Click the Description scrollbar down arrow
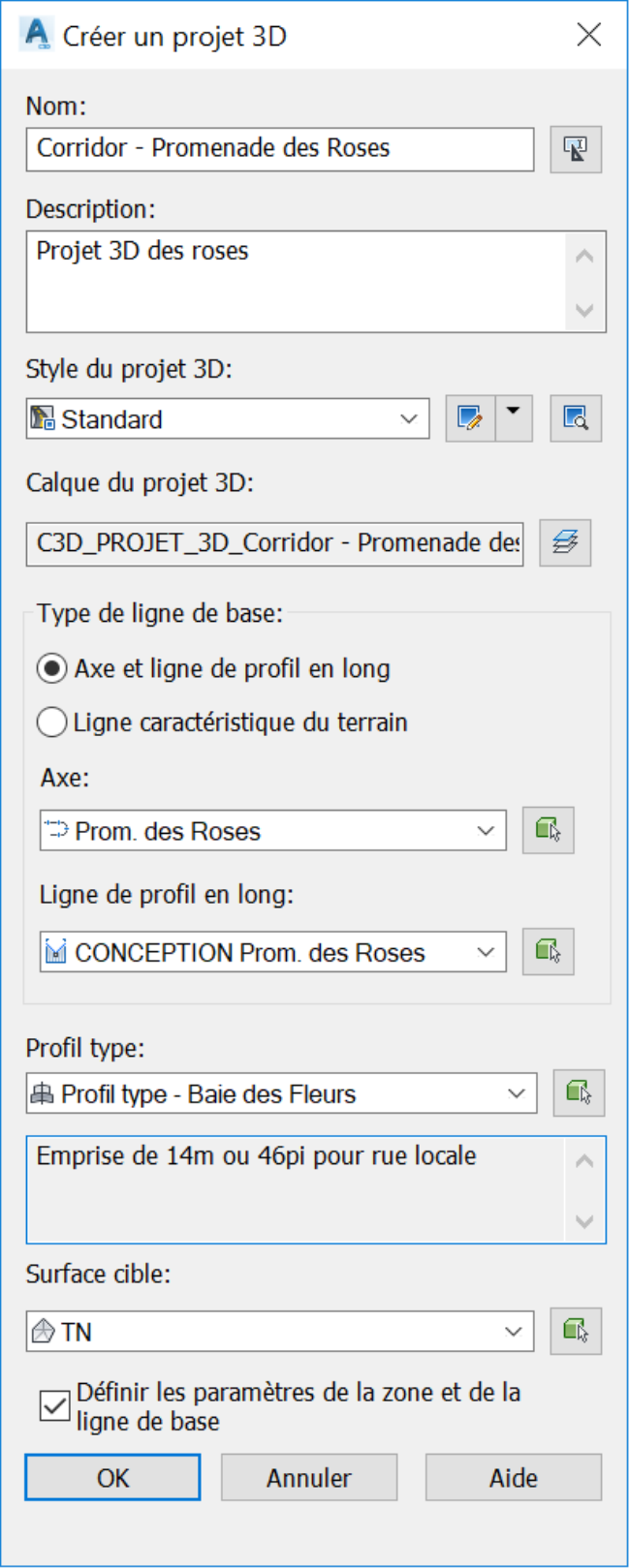The image size is (629, 1568). (x=584, y=311)
